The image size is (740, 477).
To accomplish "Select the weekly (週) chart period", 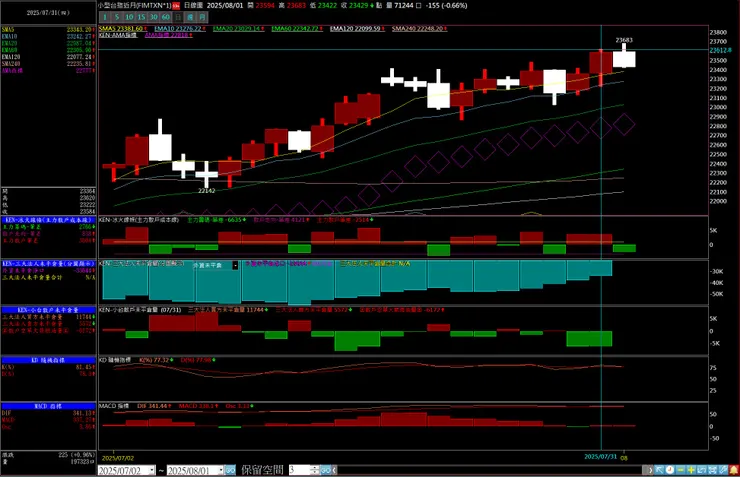I will tap(190, 17).
